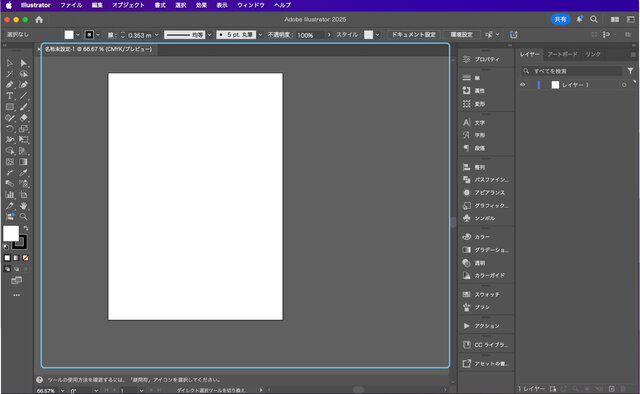Open zoom level 66.67% dropdown
The width and height of the screenshot is (640, 394).
(x=62, y=391)
